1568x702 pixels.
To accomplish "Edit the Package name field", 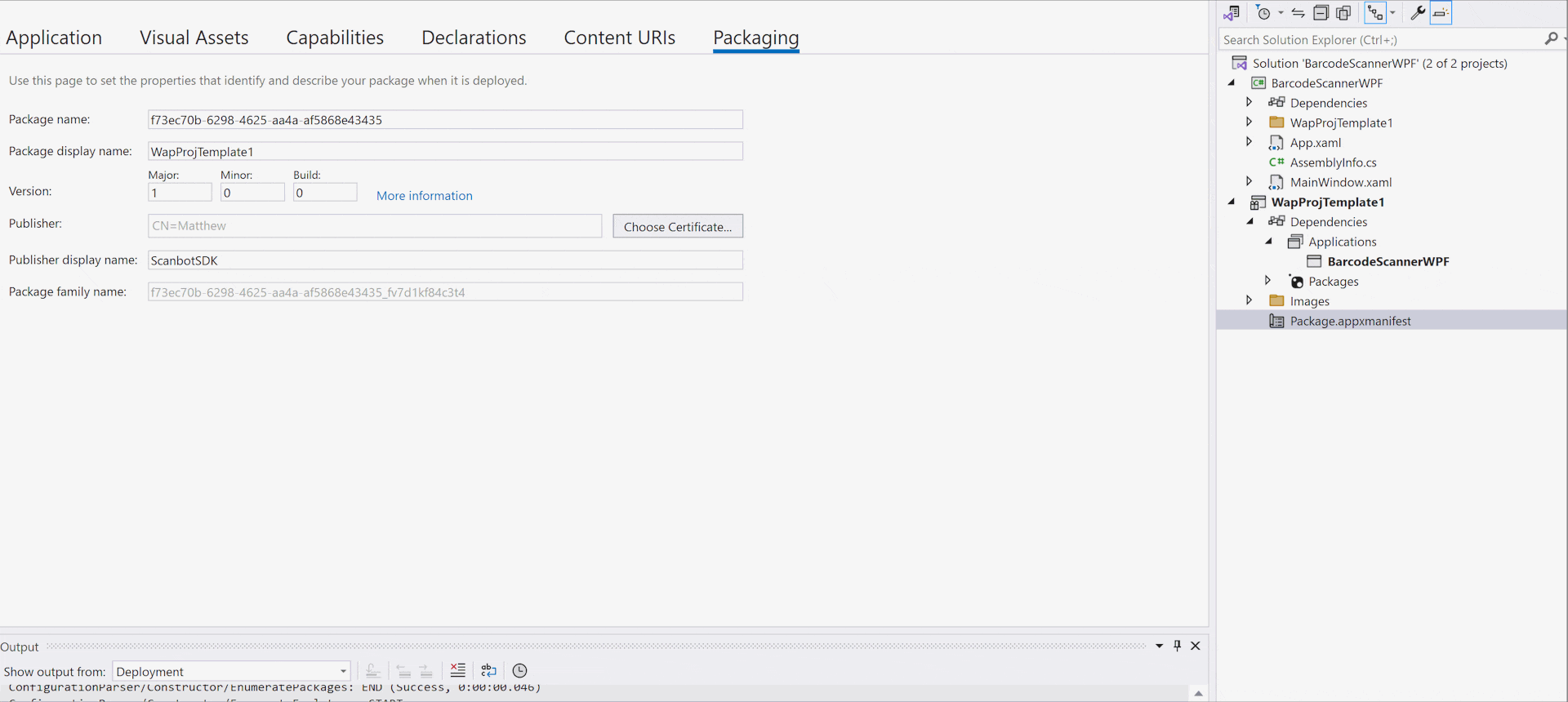I will click(x=445, y=120).
